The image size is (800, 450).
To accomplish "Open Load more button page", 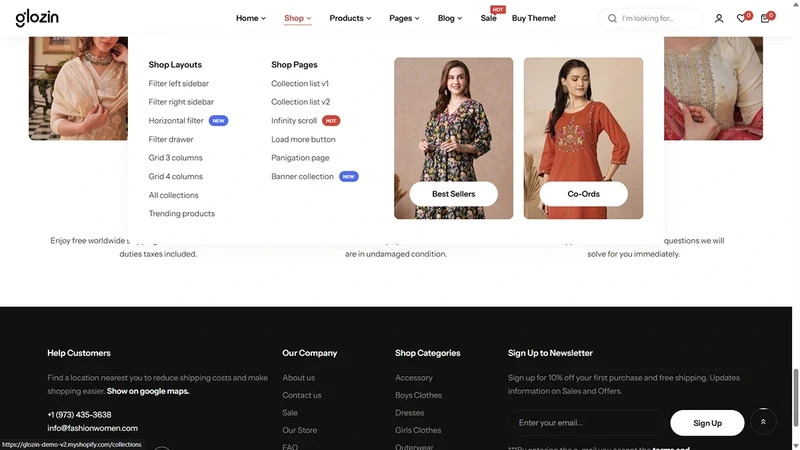I will point(303,139).
